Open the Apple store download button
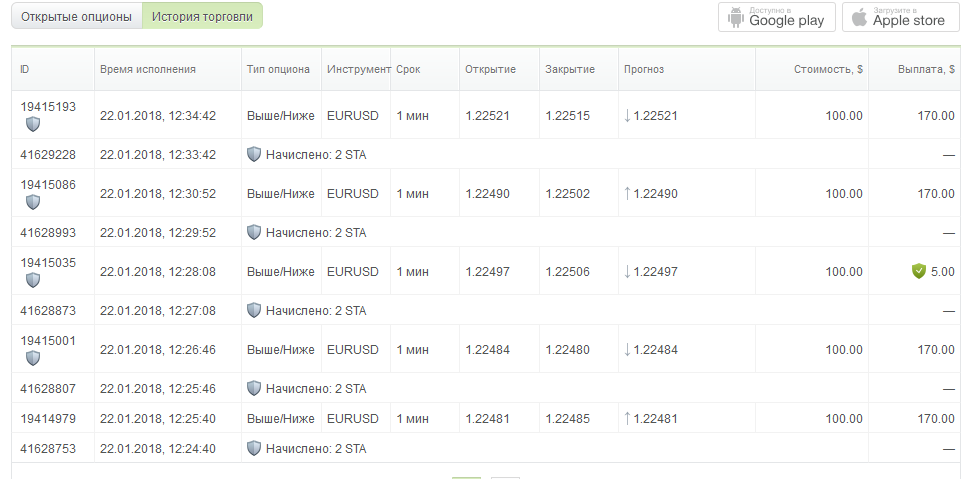This screenshot has width=966, height=479. (x=900, y=17)
